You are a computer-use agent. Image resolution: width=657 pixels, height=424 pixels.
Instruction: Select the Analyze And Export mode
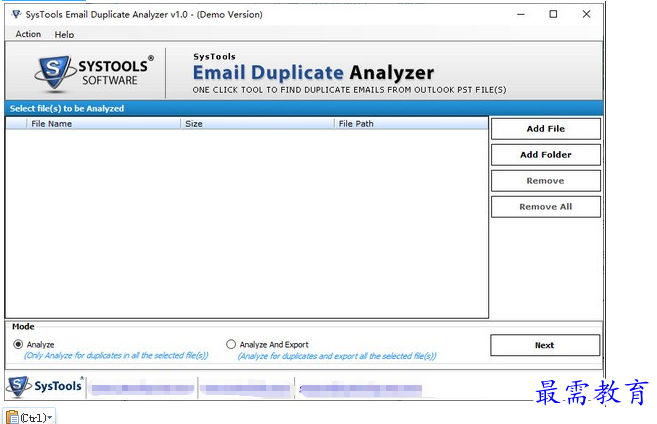tap(231, 344)
